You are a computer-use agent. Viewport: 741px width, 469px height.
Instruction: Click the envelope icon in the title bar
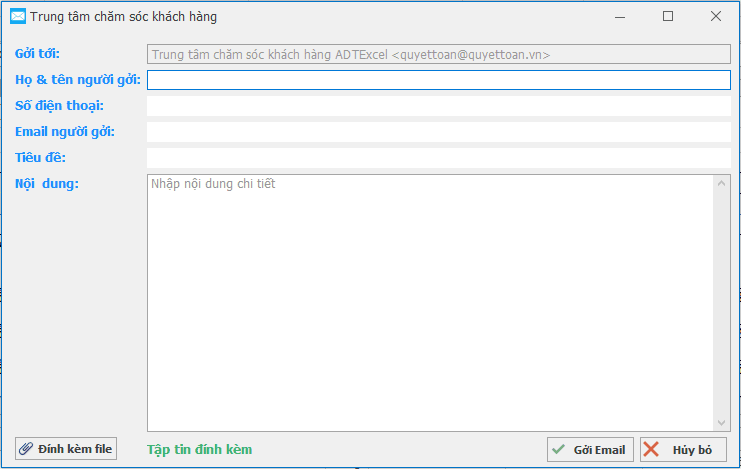(x=17, y=16)
